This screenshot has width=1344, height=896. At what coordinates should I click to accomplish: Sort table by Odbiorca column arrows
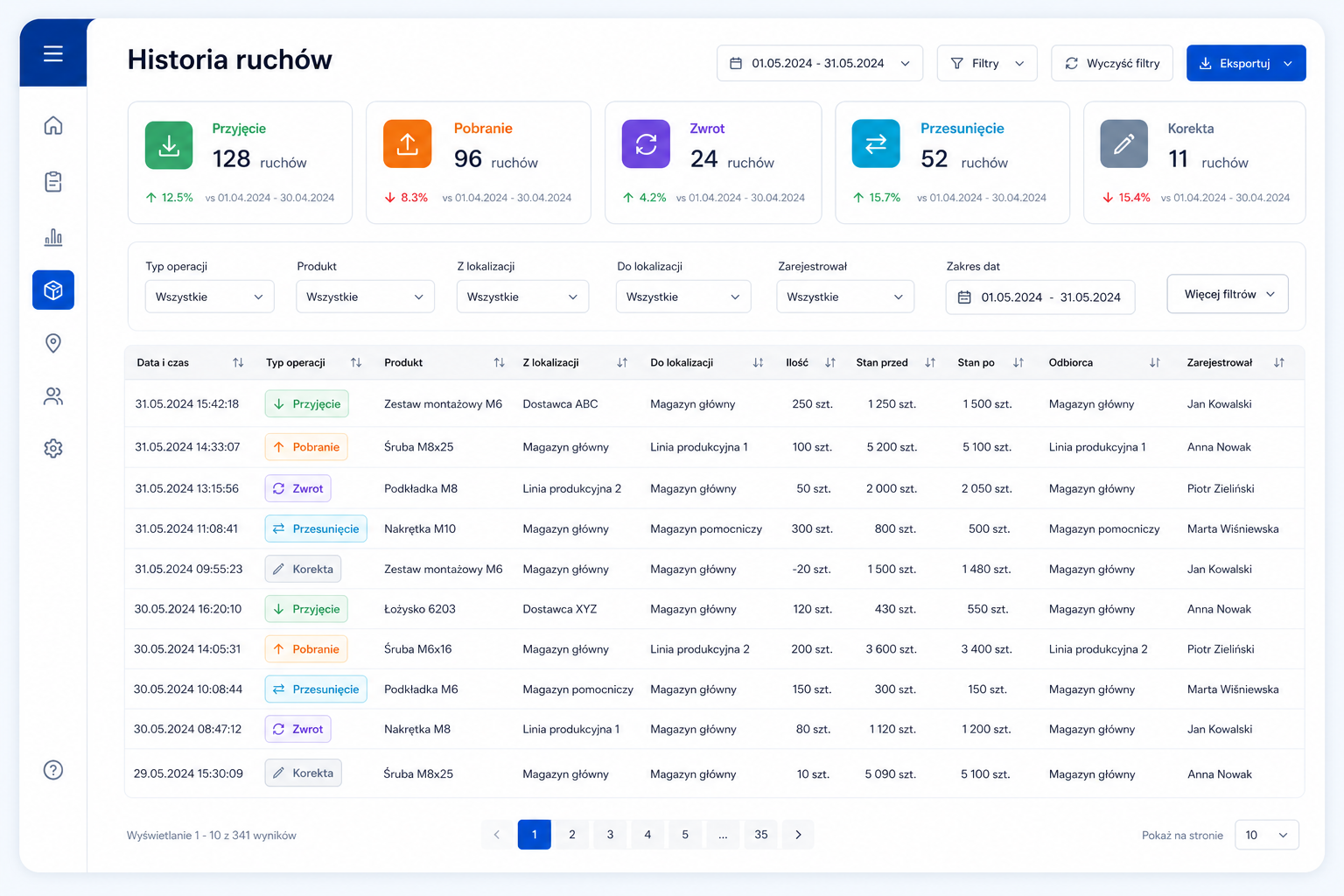(x=1155, y=362)
